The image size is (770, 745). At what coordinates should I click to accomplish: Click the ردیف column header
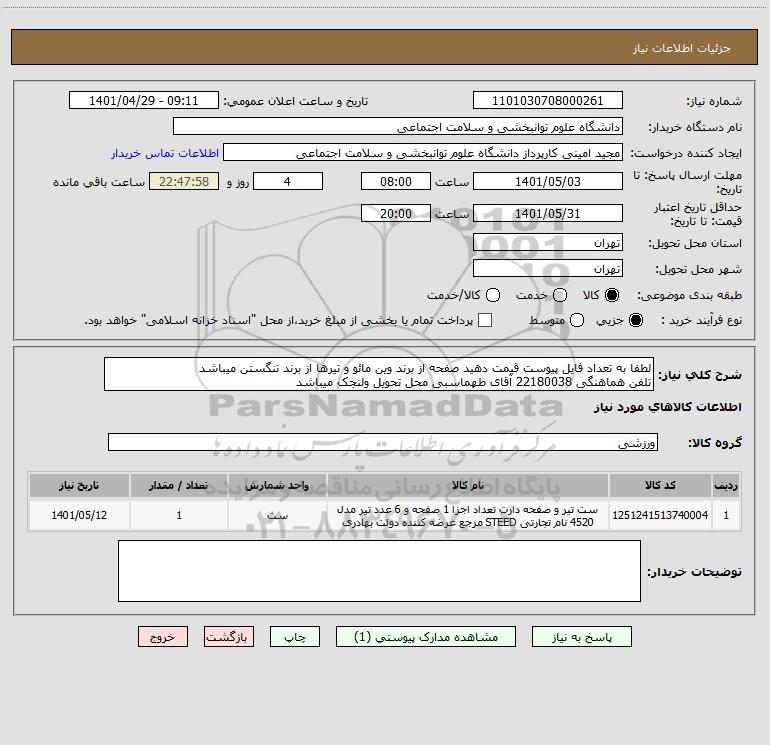click(726, 485)
